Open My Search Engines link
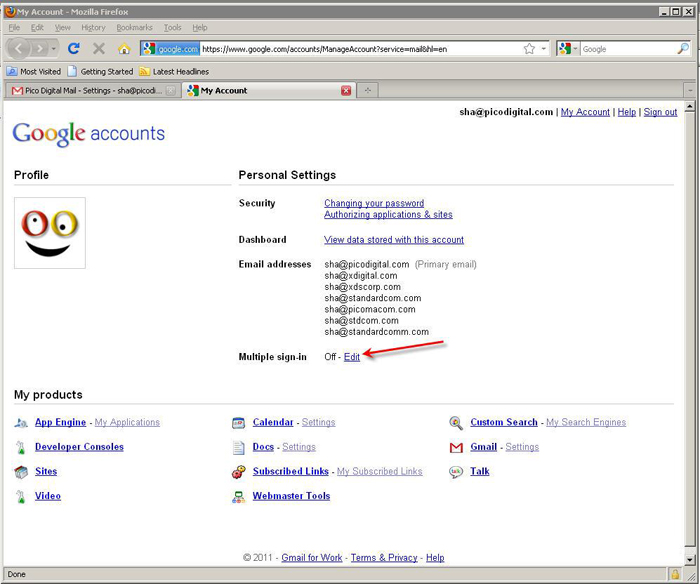 [x=586, y=422]
